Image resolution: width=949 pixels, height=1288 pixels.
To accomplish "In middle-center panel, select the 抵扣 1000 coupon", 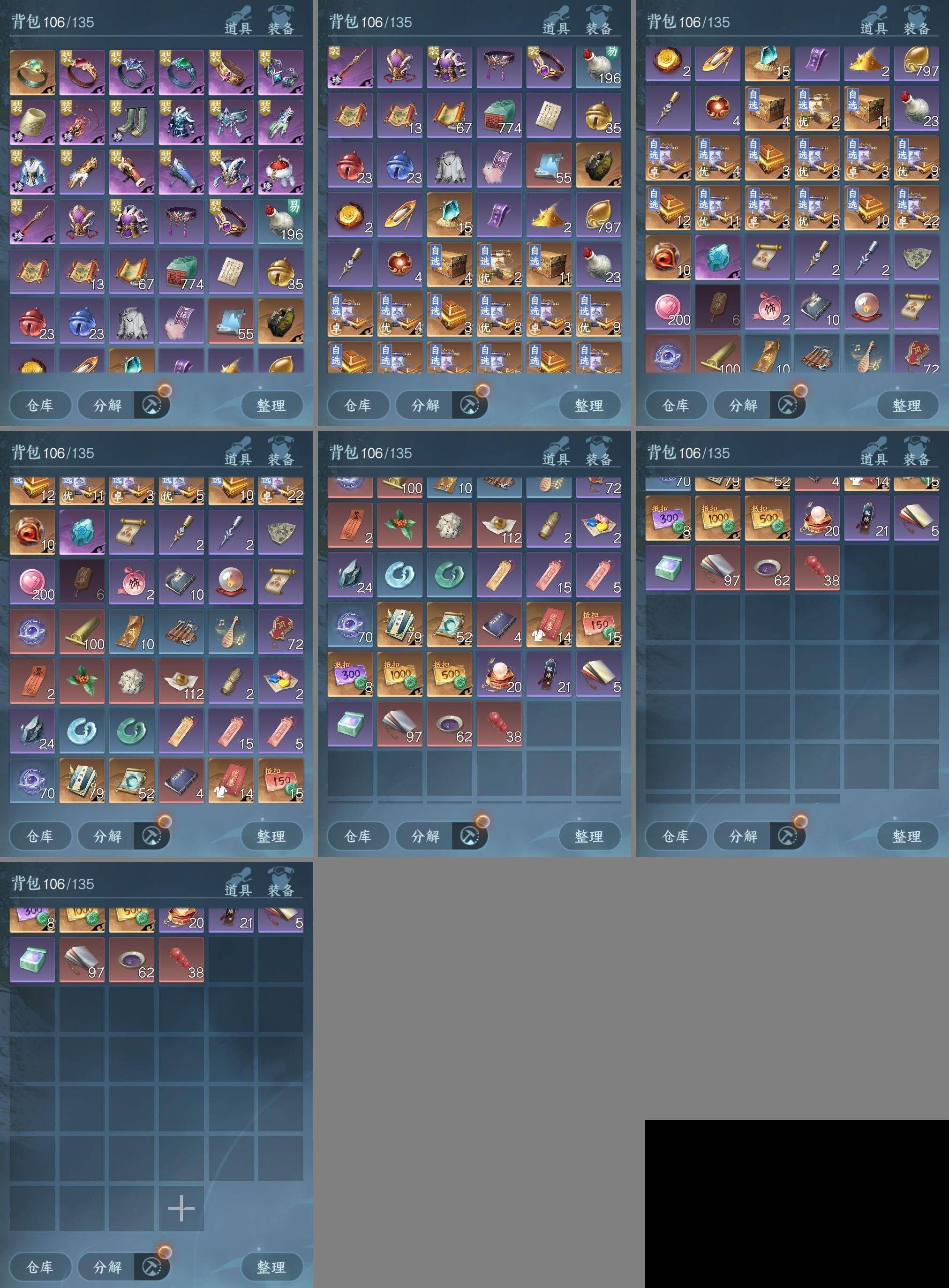I will [400, 674].
